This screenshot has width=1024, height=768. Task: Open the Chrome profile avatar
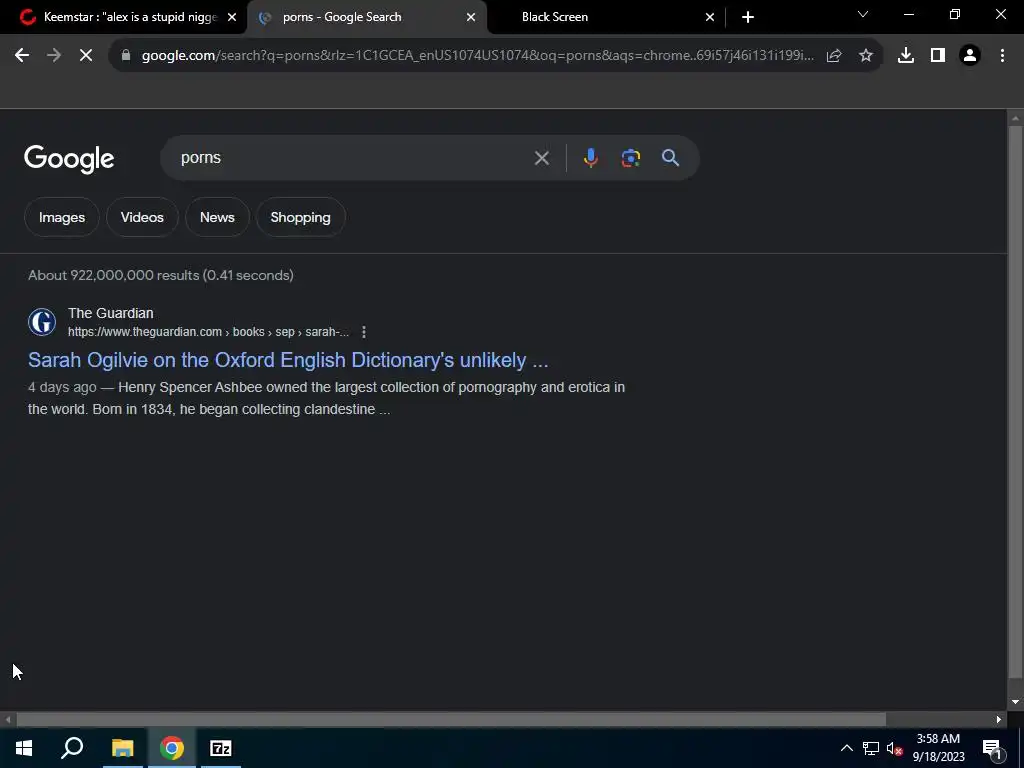(970, 56)
